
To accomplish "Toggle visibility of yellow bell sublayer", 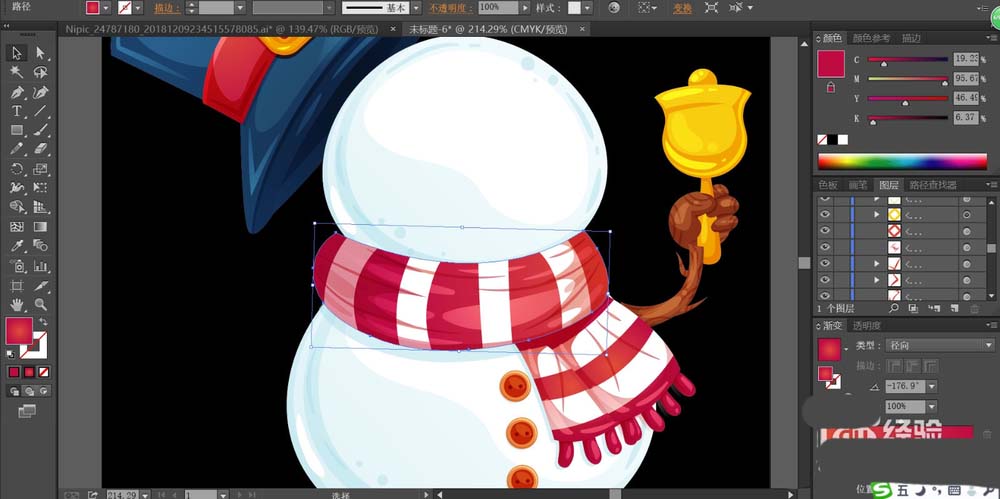I will pyautogui.click(x=825, y=214).
